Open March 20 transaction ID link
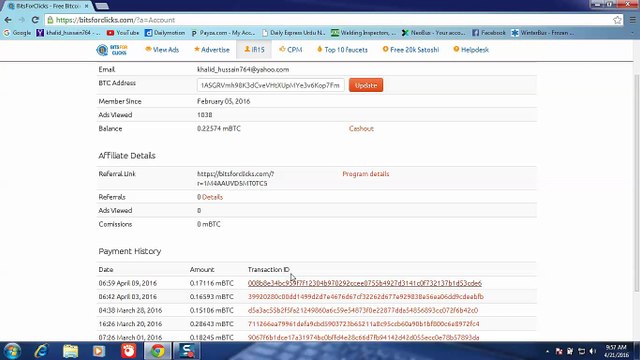Screen dimensions: 640x360 coord(364,324)
